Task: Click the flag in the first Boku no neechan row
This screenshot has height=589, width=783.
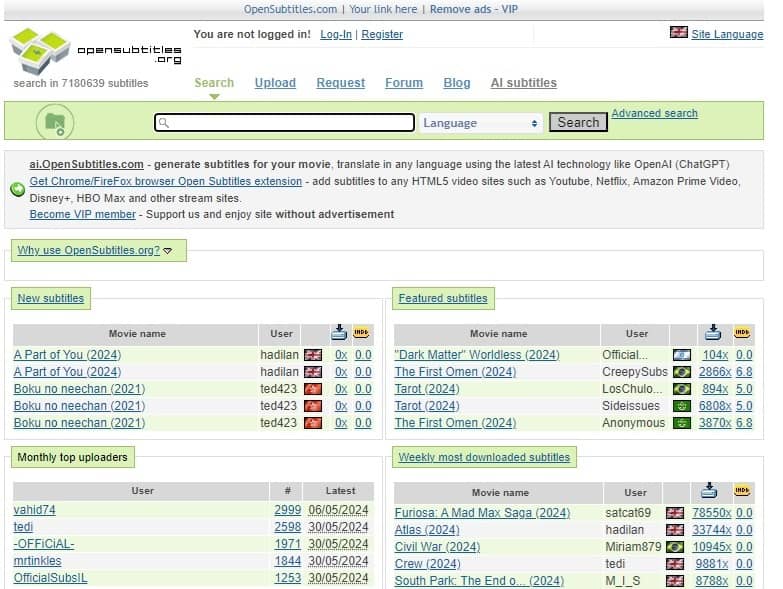Action: pyautogui.click(x=313, y=389)
